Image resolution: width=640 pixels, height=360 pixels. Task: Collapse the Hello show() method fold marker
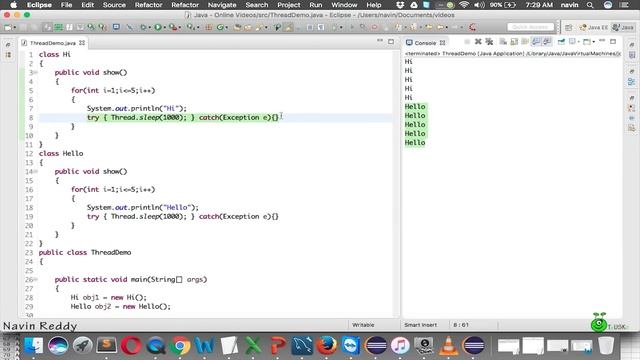pos(36,172)
